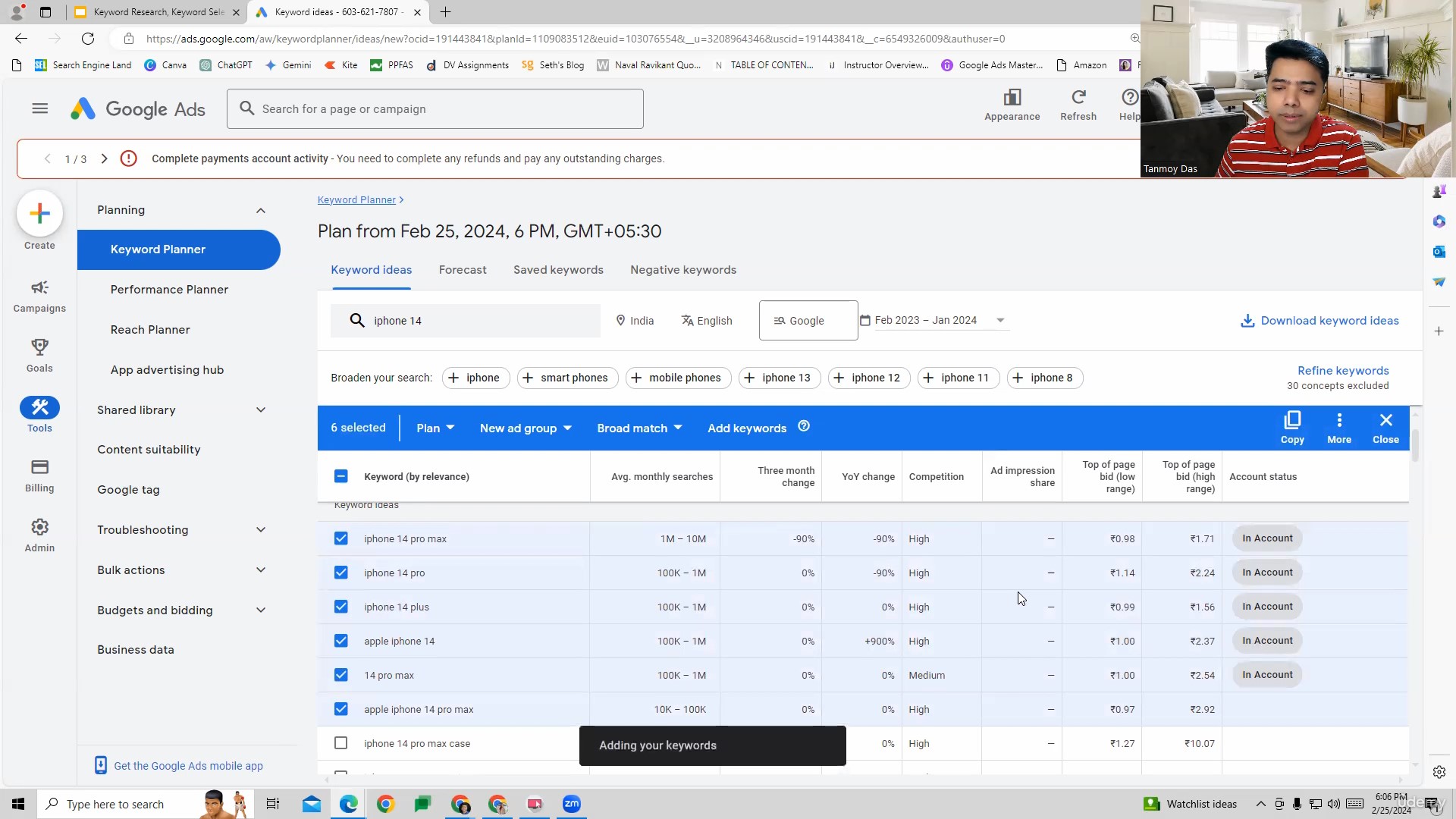Open Broad match type dropdown
The width and height of the screenshot is (1456, 819).
point(639,428)
